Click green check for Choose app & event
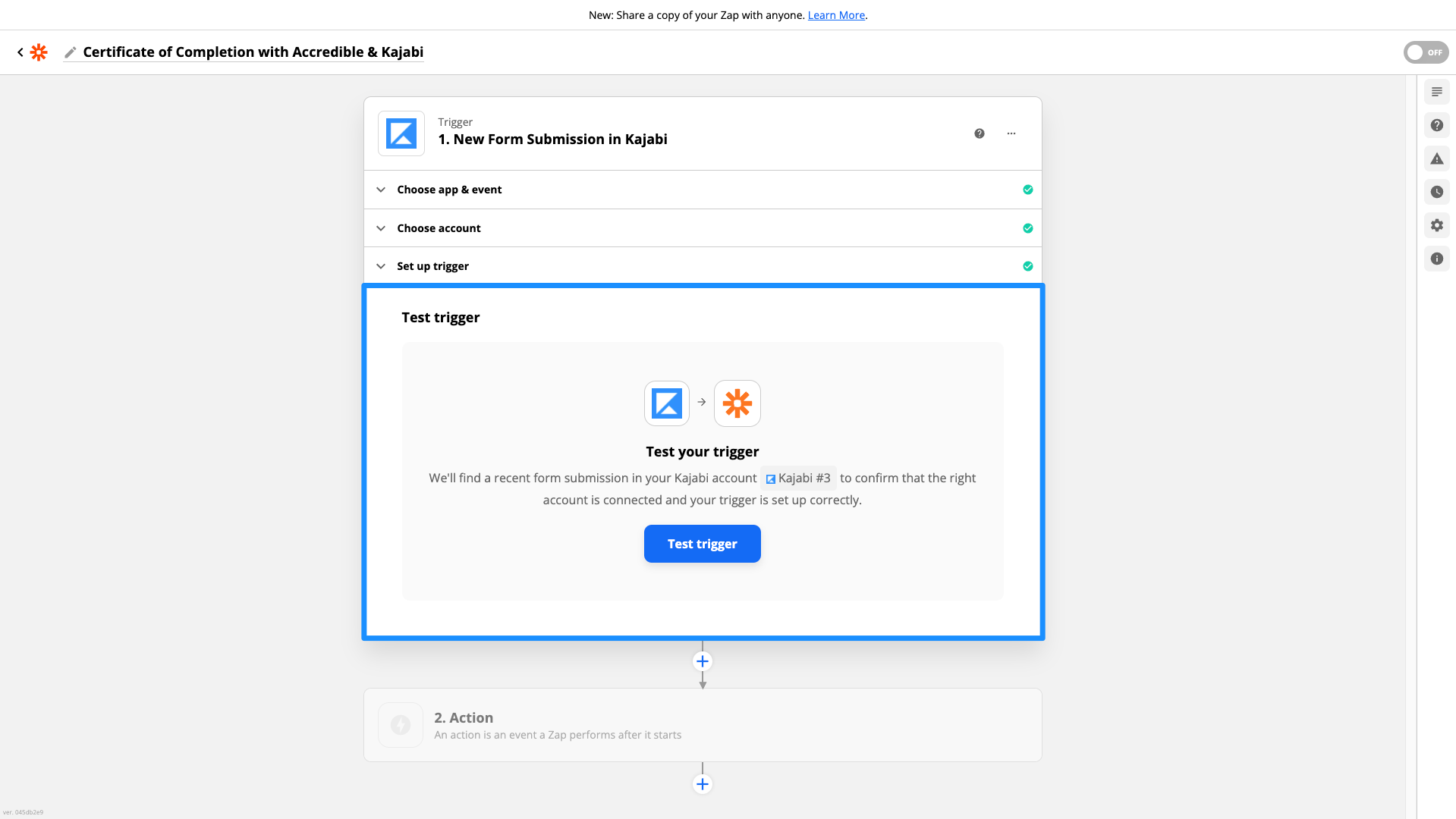 1028,190
